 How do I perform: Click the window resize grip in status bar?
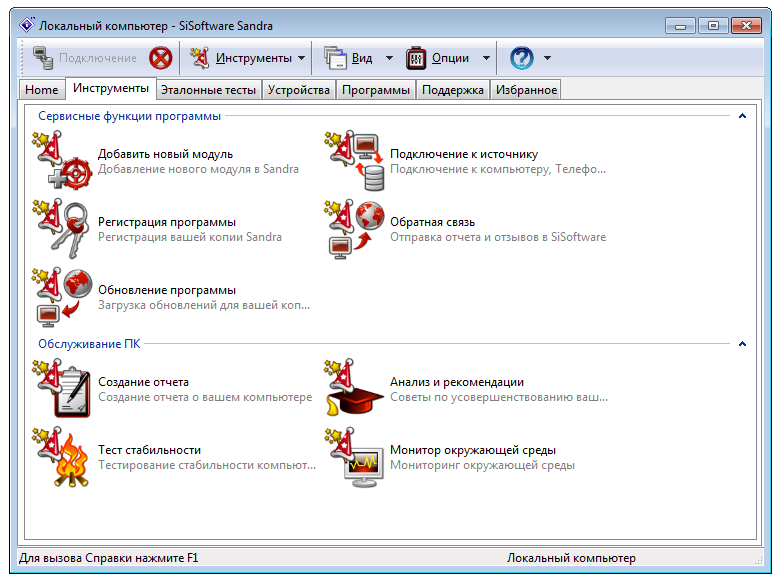[x=759, y=560]
